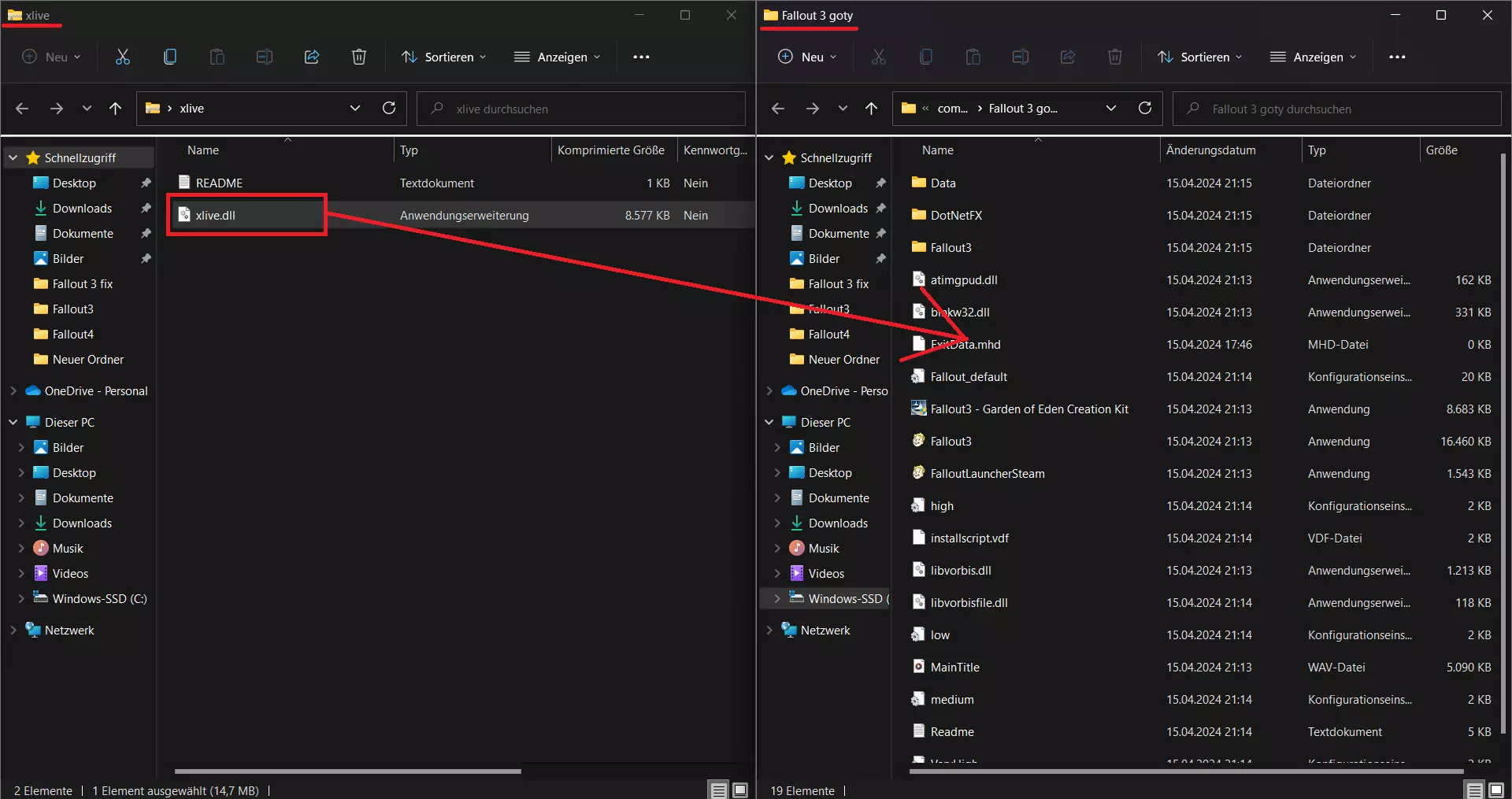Open Sortieren dropdown in xlive window
This screenshot has height=799, width=1512.
pyautogui.click(x=444, y=57)
